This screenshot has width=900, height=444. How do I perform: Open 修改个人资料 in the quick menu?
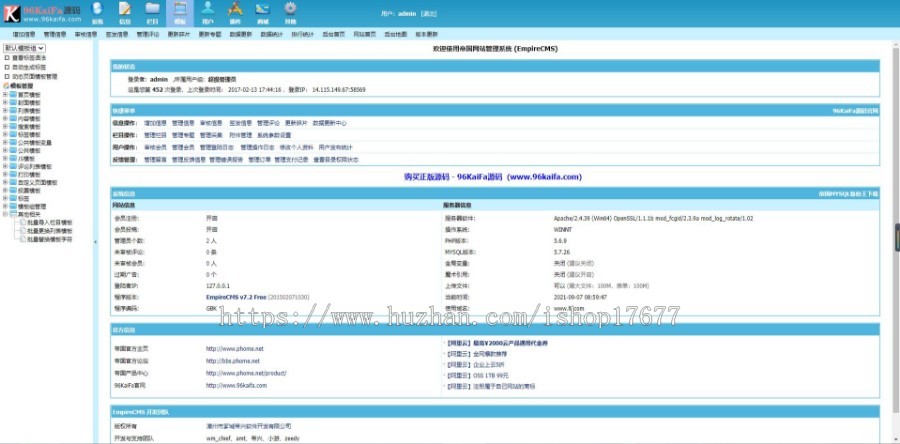[297, 147]
